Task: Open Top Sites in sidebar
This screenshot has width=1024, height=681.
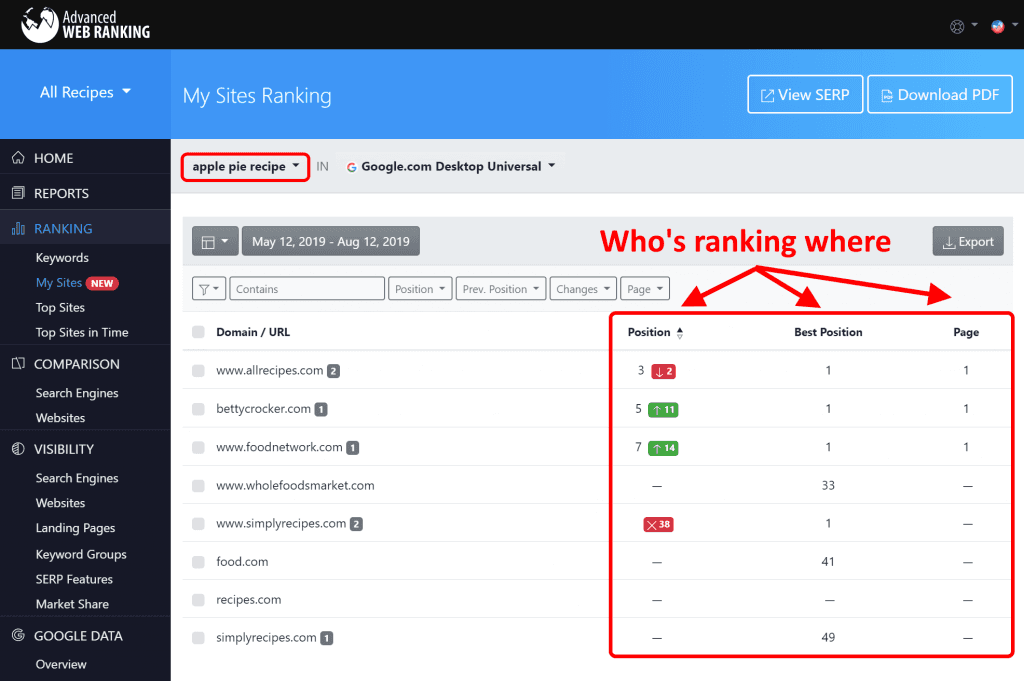Action: tap(60, 308)
